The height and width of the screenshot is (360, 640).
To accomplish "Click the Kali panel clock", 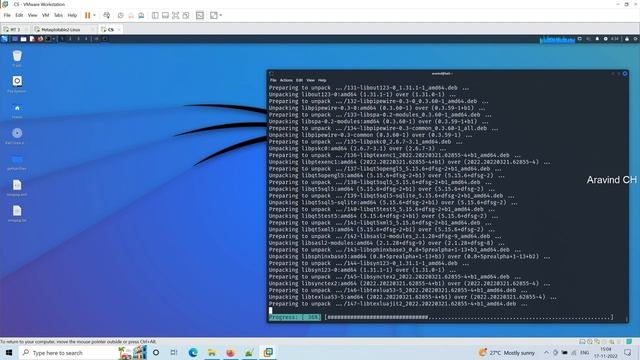I will point(615,39).
